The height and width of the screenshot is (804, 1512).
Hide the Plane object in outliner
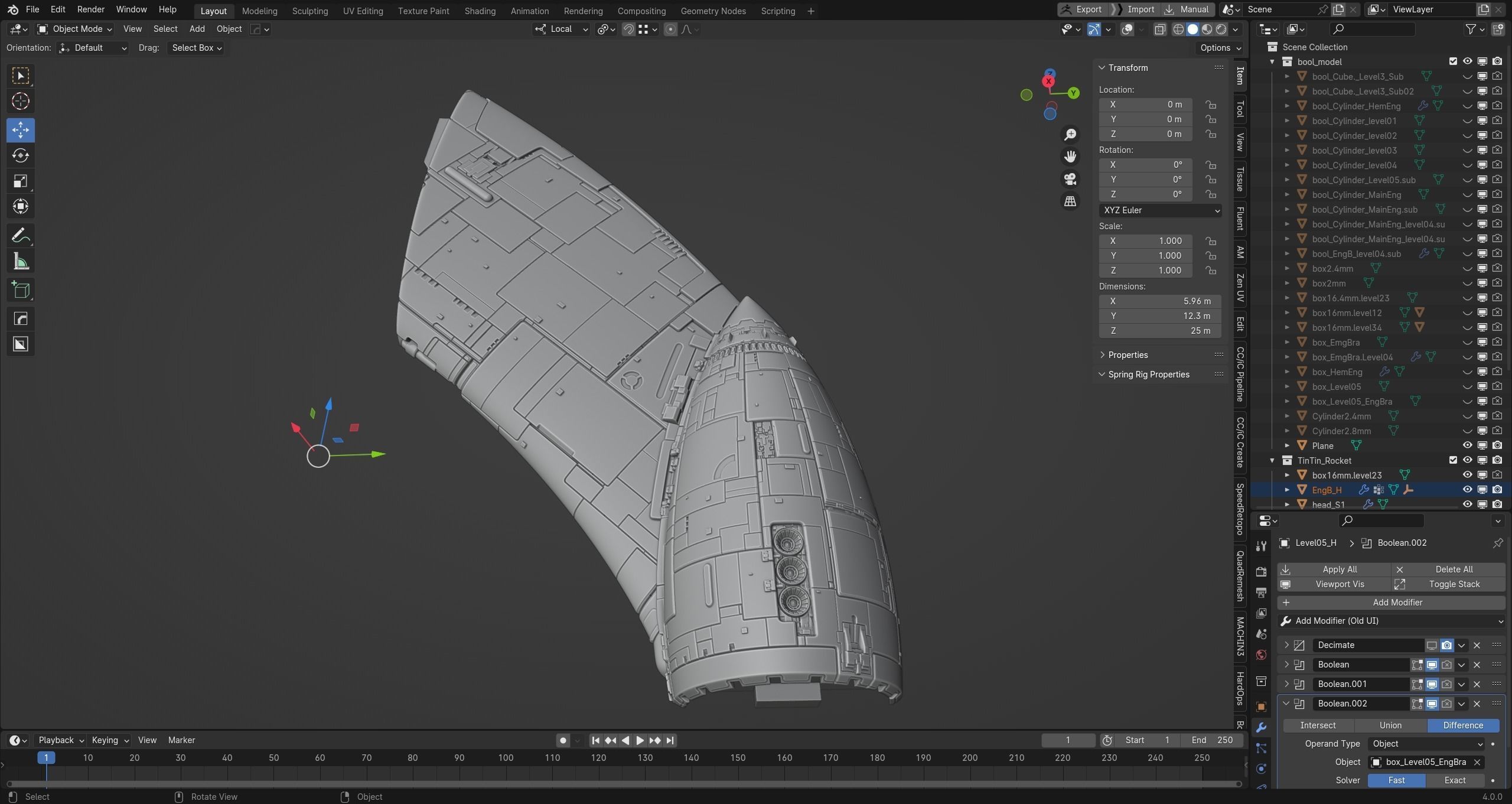point(1467,445)
